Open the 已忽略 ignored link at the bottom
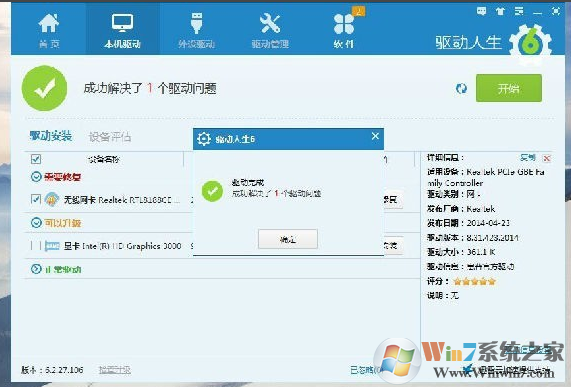The image size is (571, 387). click(x=365, y=370)
